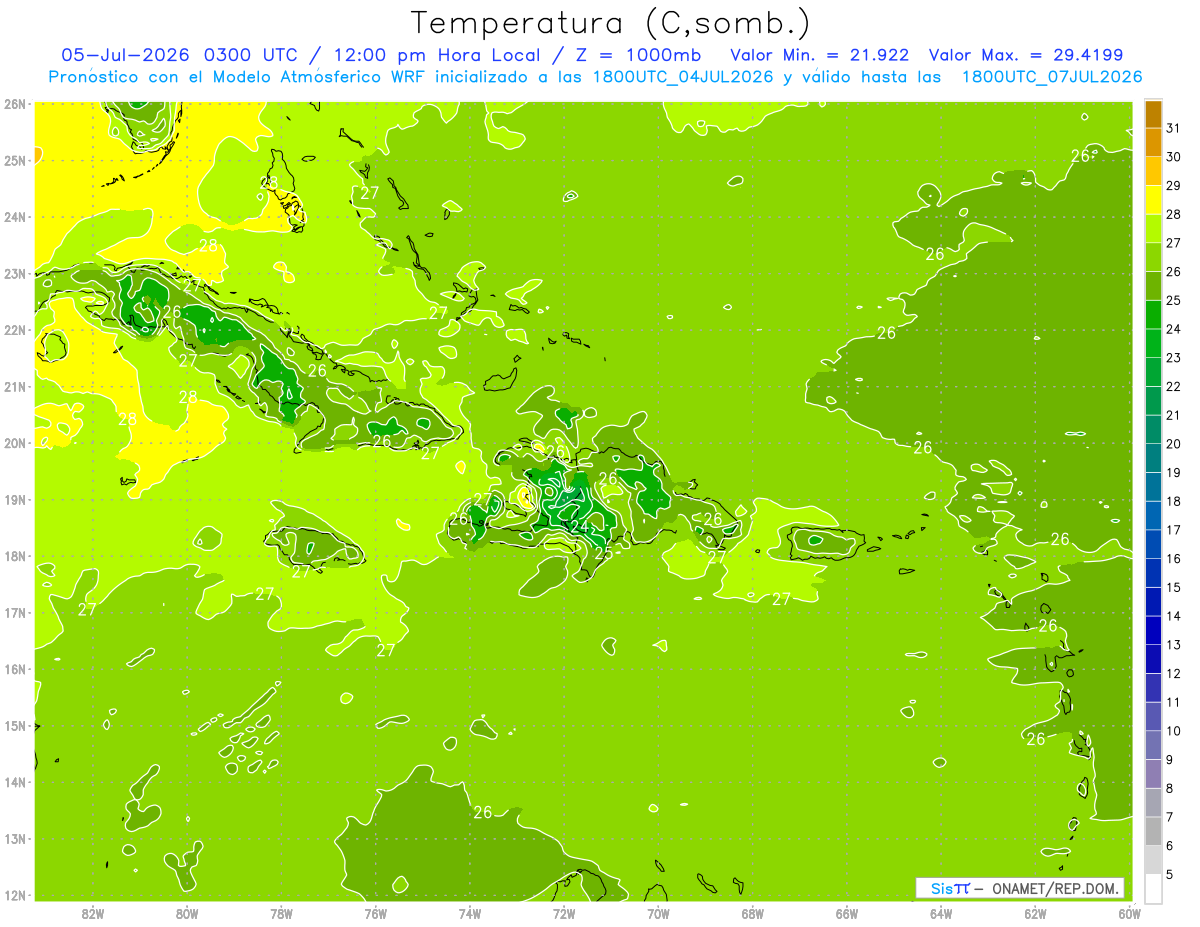The width and height of the screenshot is (1200, 927).
Task: Pick the dark blue legend swatch between 12 and 13
Action: (x=1153, y=658)
